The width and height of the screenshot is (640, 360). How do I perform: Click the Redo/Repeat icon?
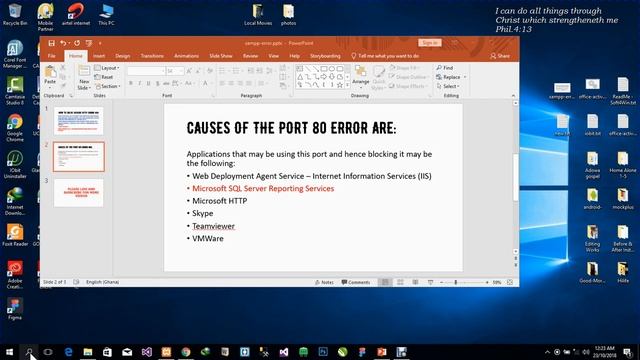pos(77,43)
